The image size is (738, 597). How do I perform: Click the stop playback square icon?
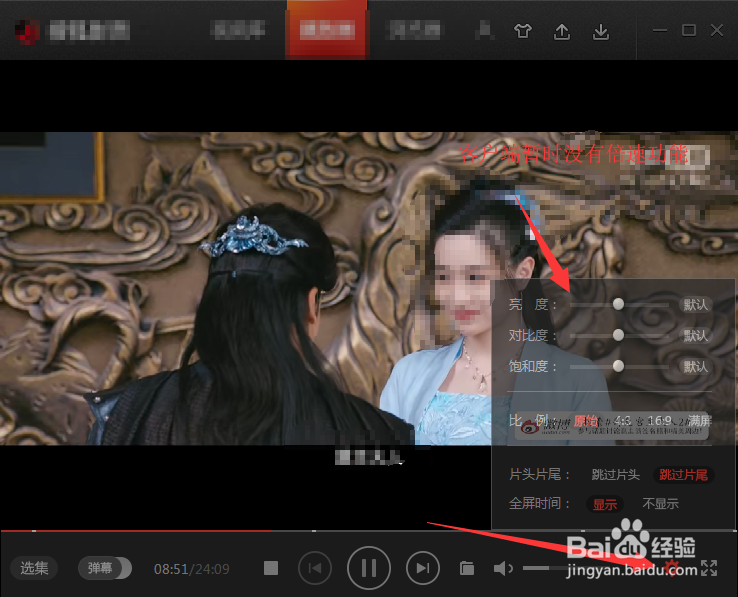click(x=270, y=569)
